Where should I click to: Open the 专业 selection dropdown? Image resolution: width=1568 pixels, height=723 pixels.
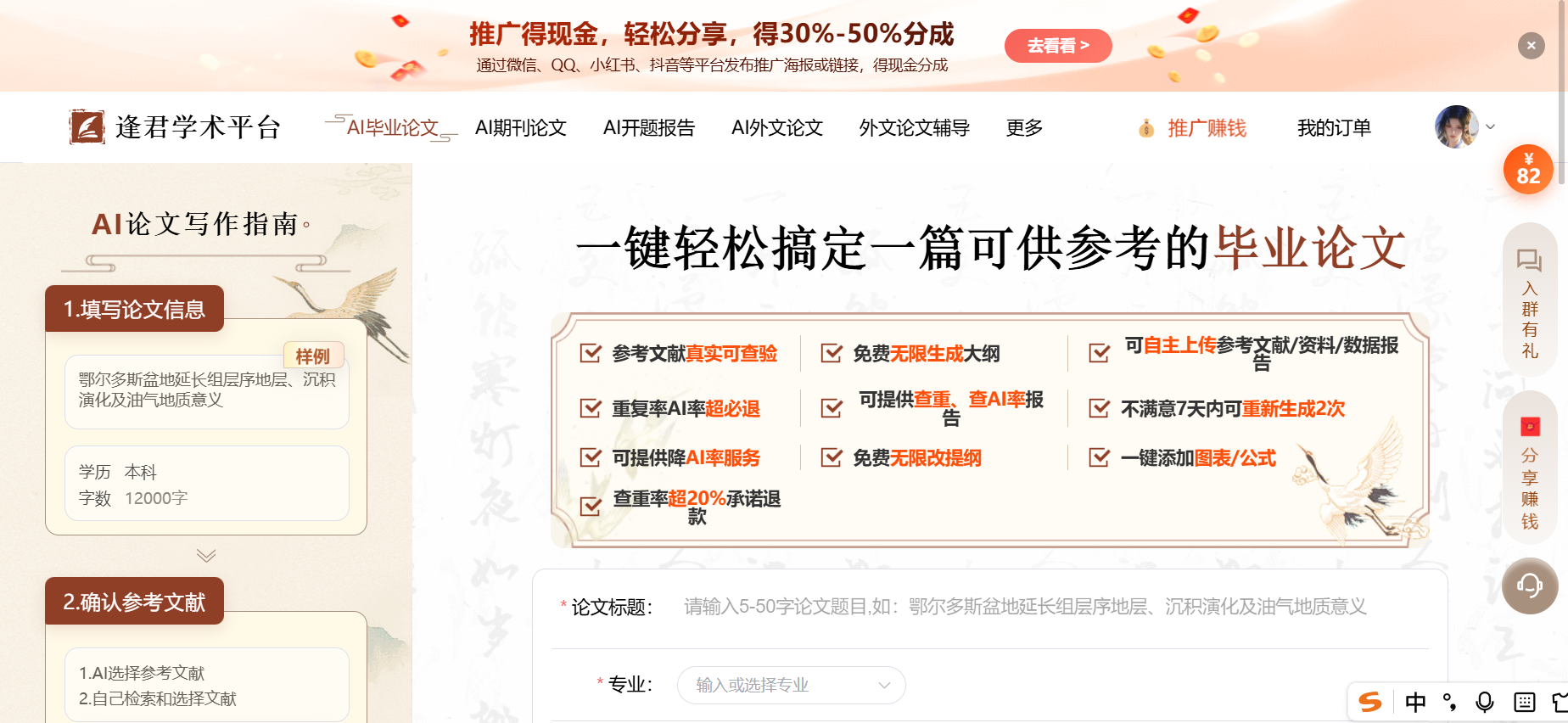[x=792, y=685]
